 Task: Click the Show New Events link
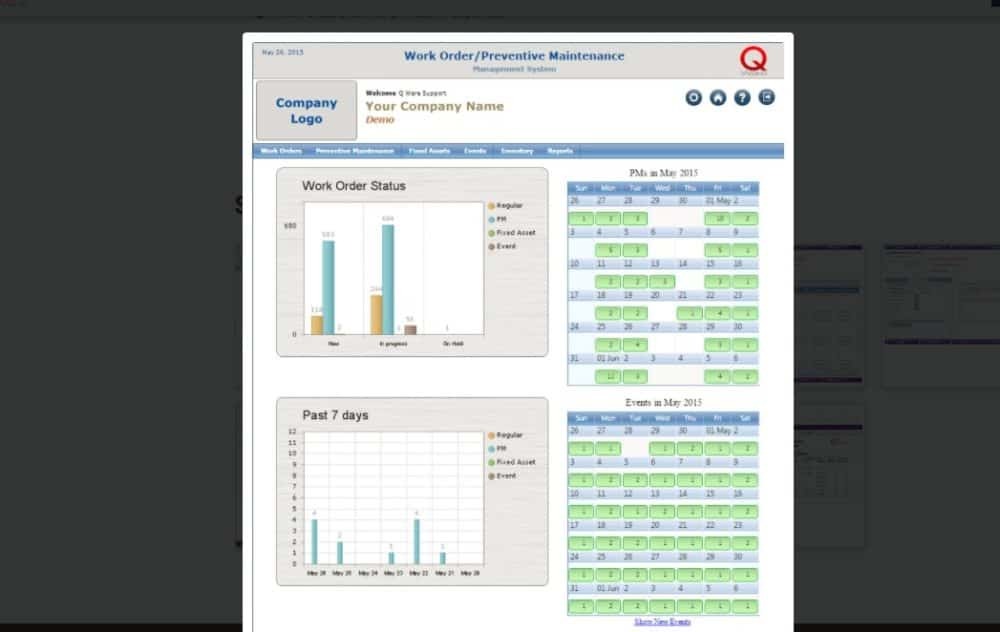click(662, 621)
